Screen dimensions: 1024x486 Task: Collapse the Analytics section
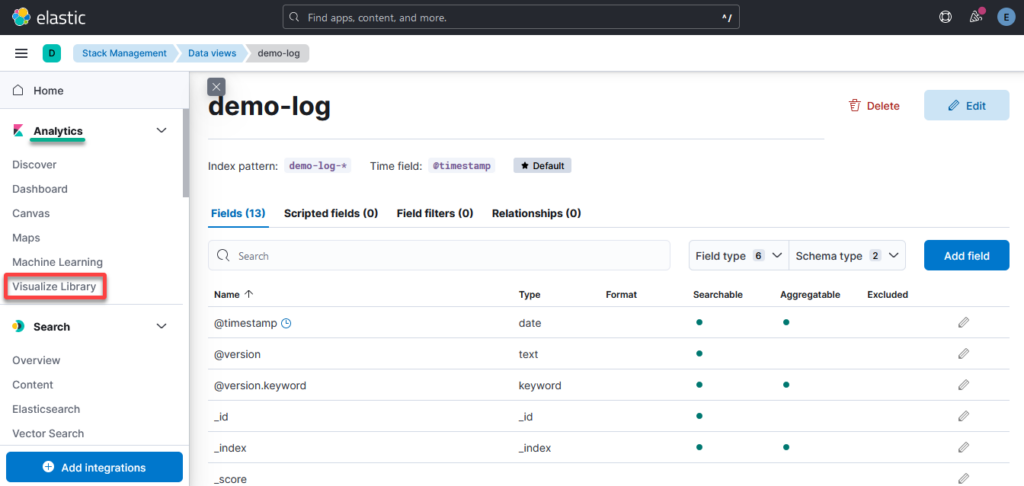click(162, 131)
